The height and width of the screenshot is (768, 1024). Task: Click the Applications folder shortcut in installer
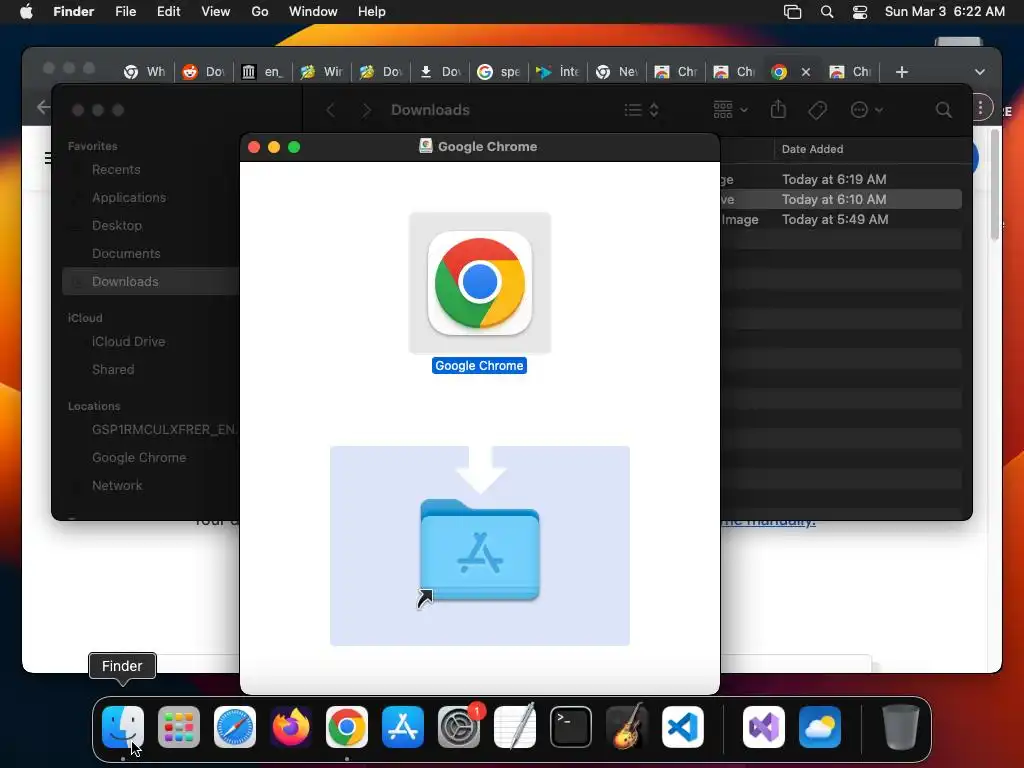pos(480,550)
